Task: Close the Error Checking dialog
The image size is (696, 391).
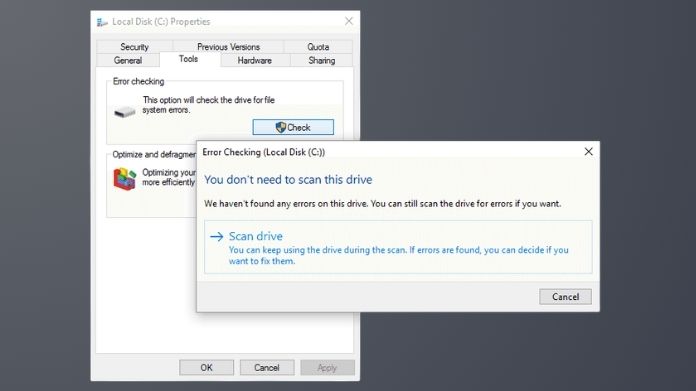Action: (589, 152)
